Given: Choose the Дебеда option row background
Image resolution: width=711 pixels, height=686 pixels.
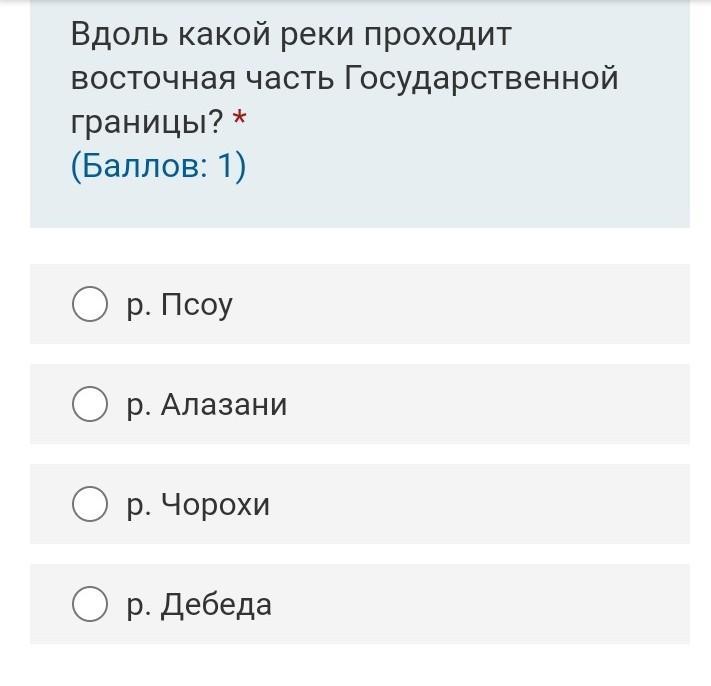Looking at the screenshot, I should click(x=360, y=604).
